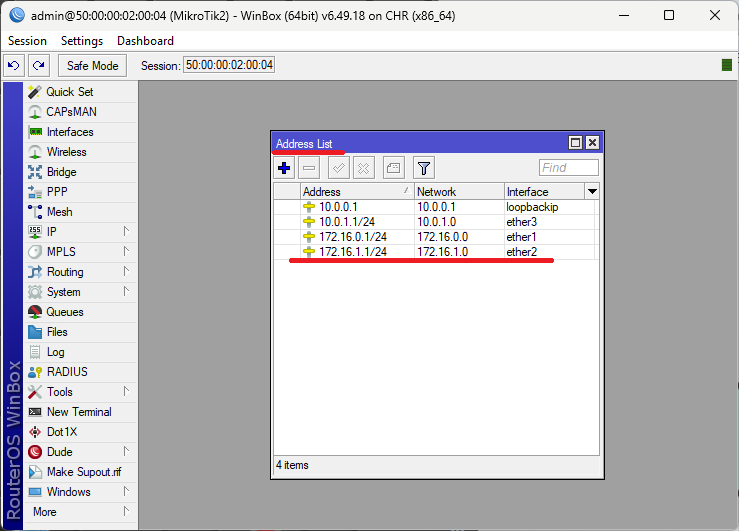Maximize the Address List inner window
Viewport: 739px width, 531px height.
(x=575, y=143)
